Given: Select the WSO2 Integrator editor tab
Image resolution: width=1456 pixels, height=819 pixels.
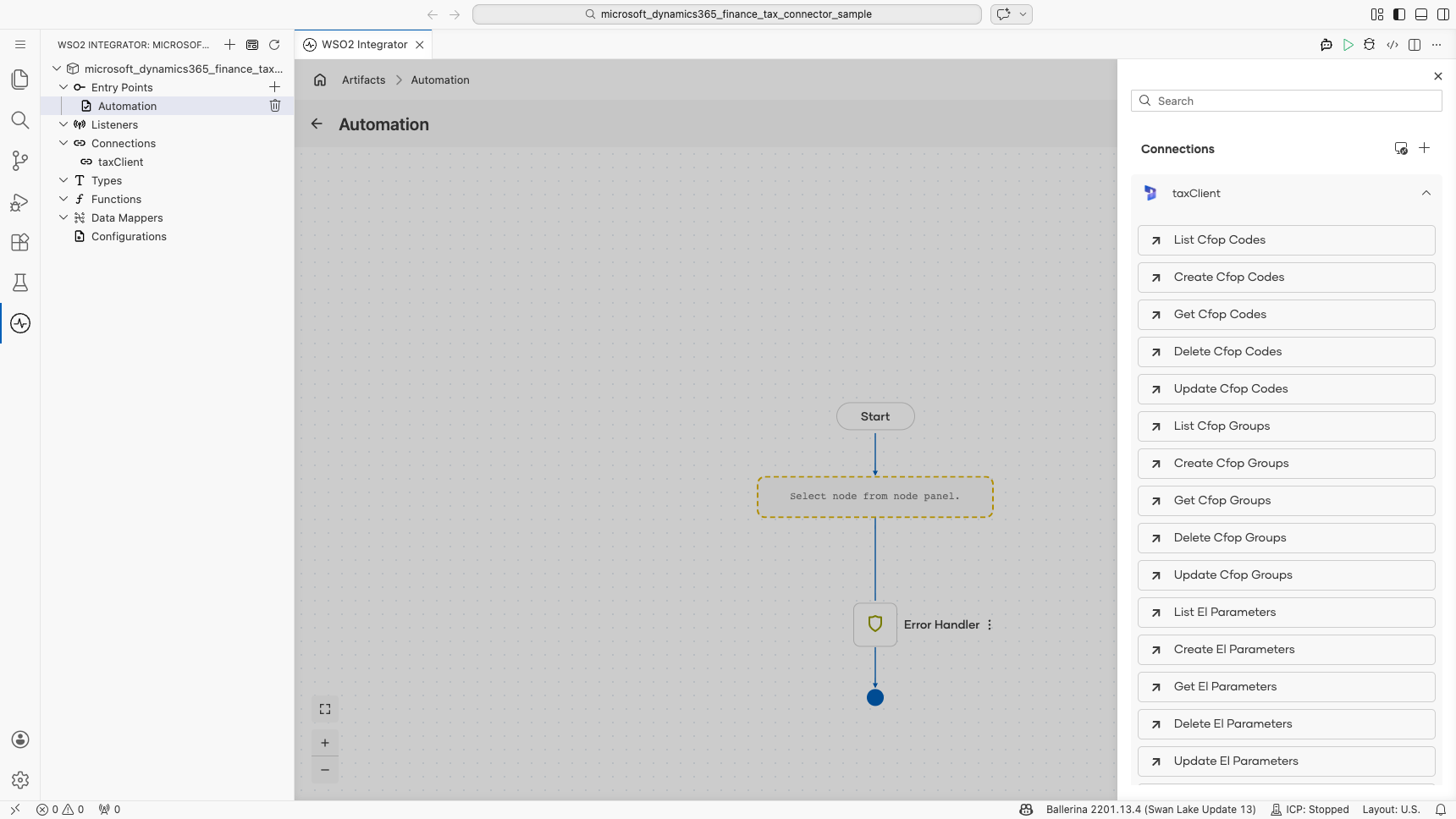Looking at the screenshot, I should pos(364,45).
